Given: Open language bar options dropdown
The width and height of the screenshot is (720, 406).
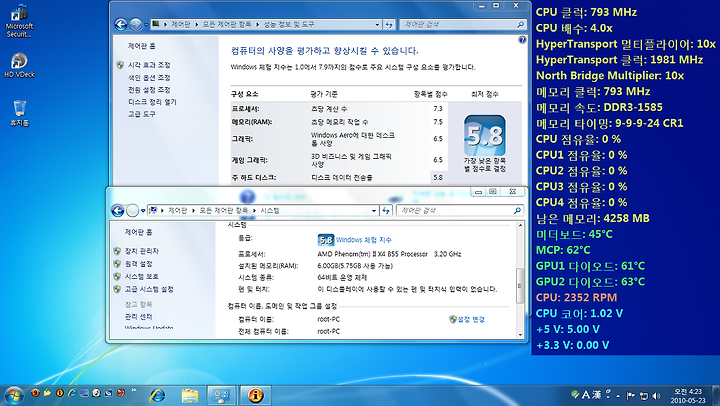Looking at the screenshot, I should [608, 398].
